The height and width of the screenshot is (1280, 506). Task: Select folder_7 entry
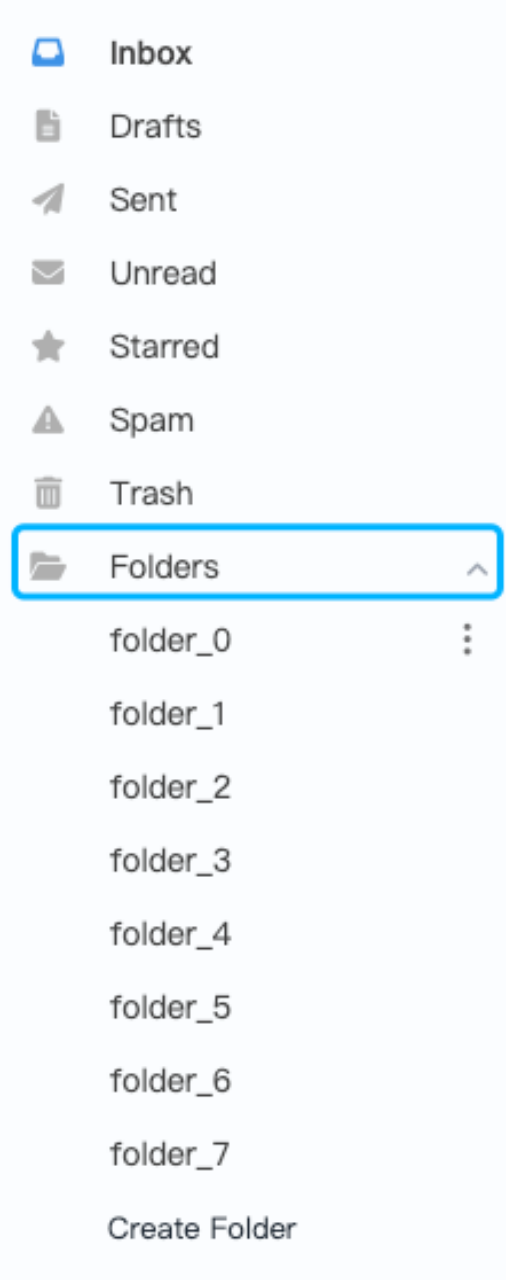pyautogui.click(x=170, y=1155)
